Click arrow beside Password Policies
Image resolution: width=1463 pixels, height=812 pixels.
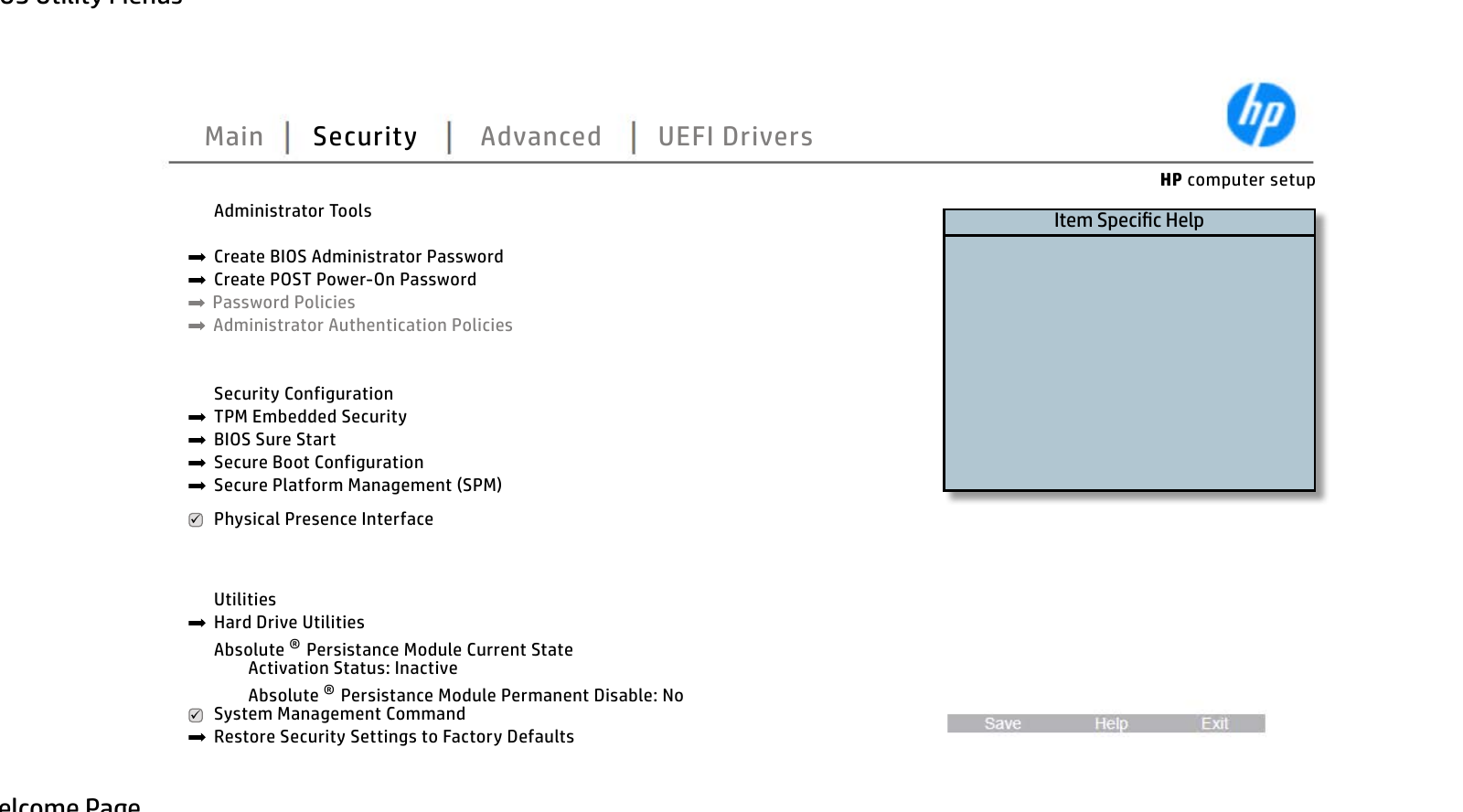pos(197,304)
